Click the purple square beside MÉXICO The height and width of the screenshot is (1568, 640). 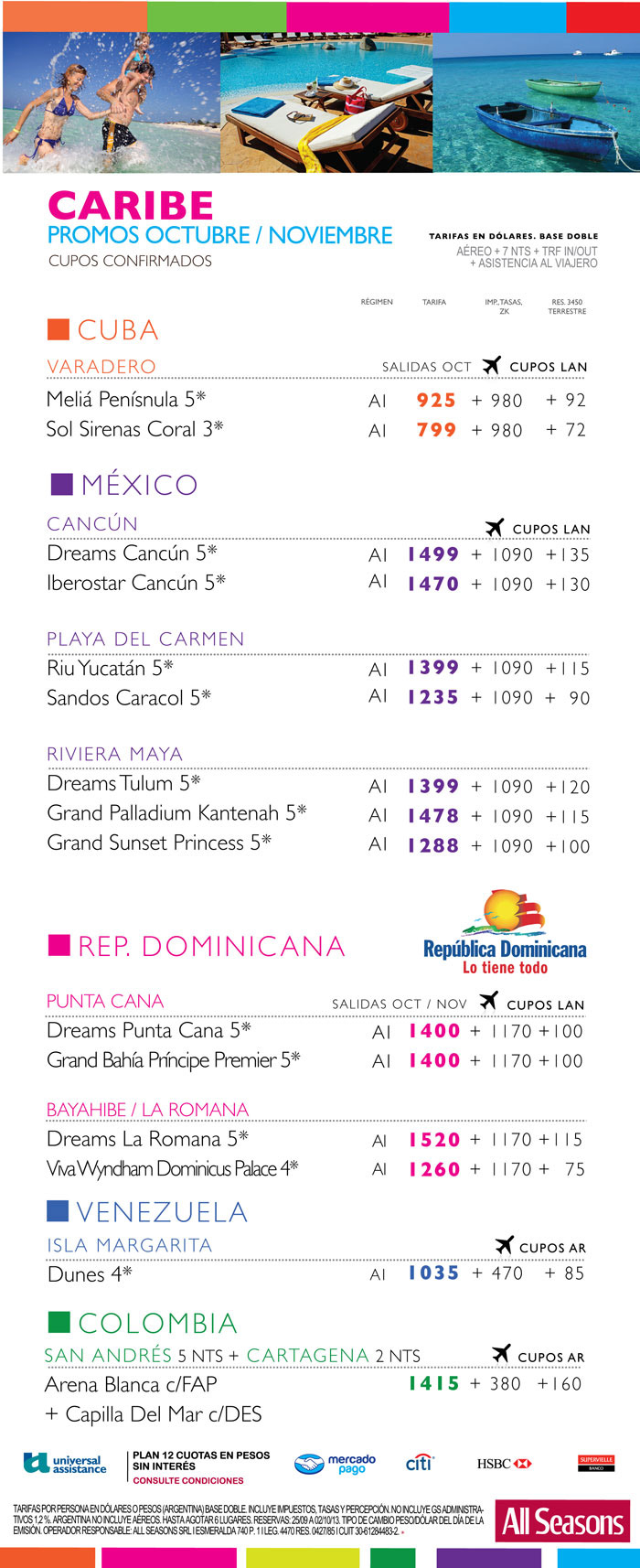[x=62, y=484]
